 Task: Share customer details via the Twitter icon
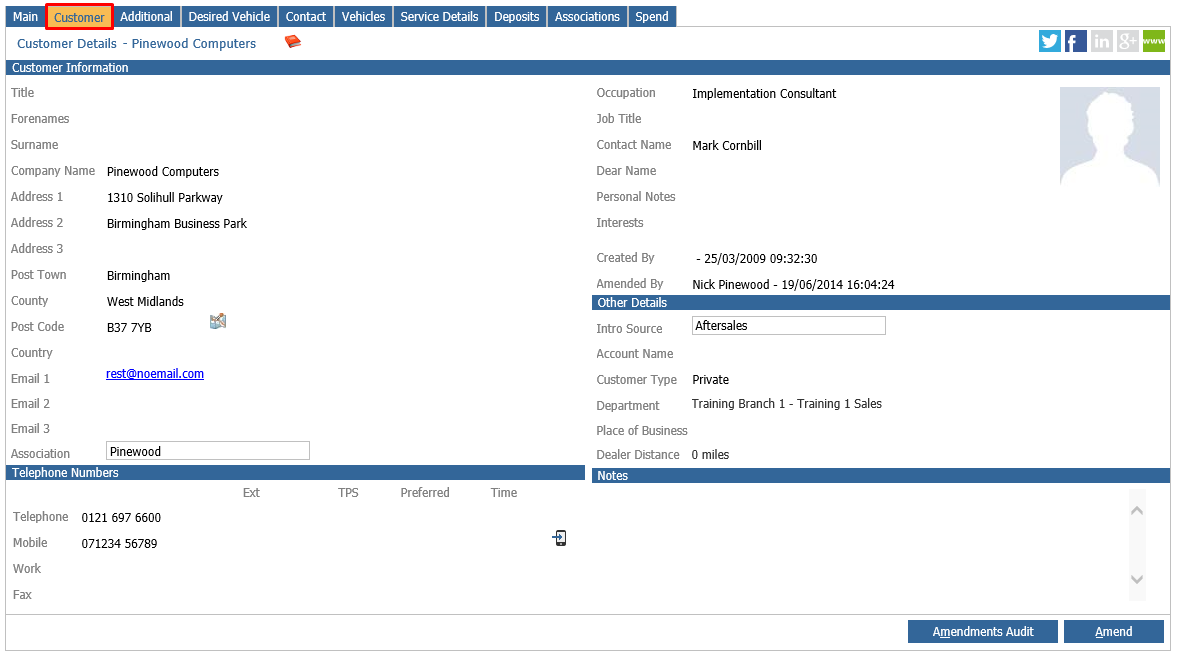pos(1049,41)
